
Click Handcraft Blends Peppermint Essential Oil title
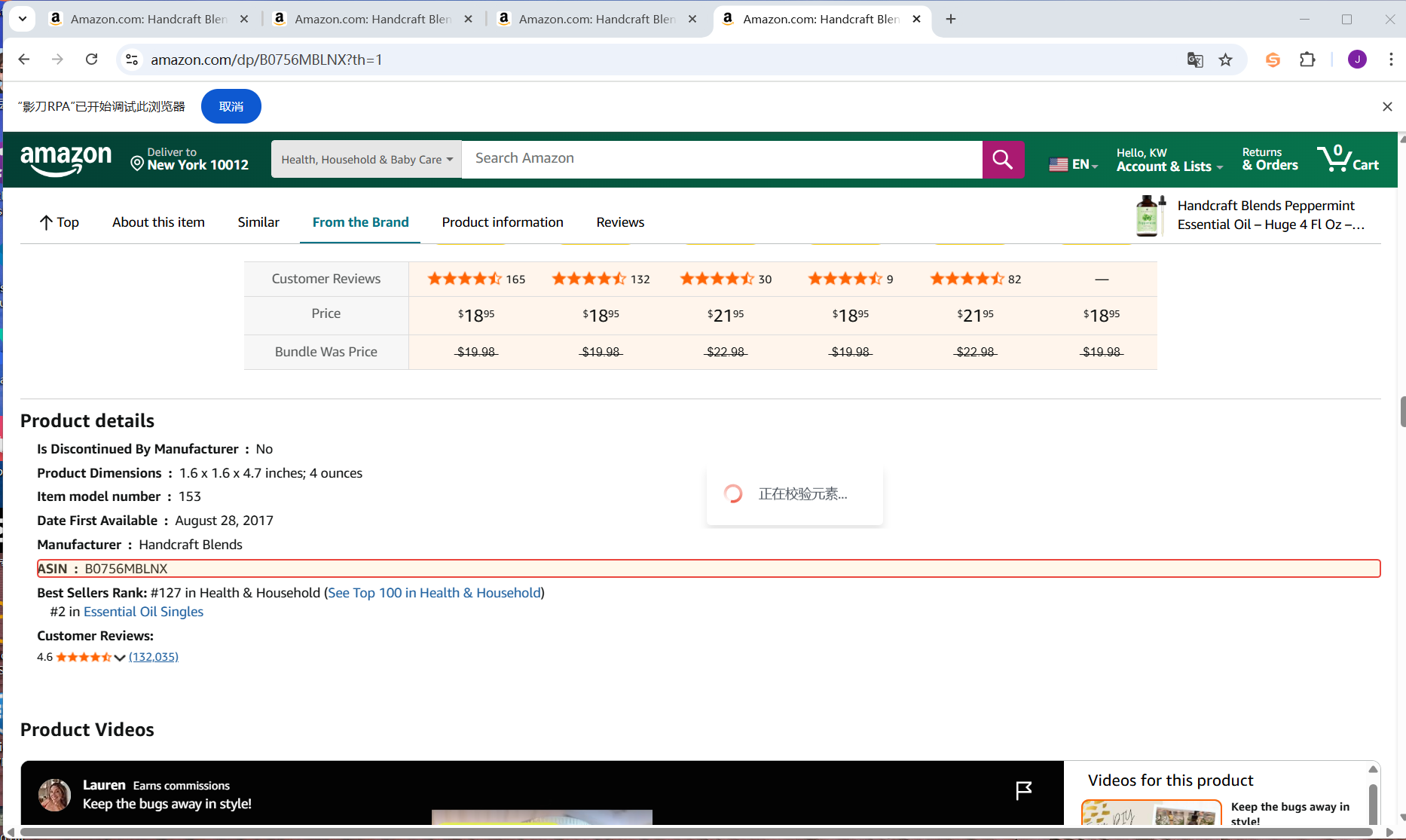1271,215
